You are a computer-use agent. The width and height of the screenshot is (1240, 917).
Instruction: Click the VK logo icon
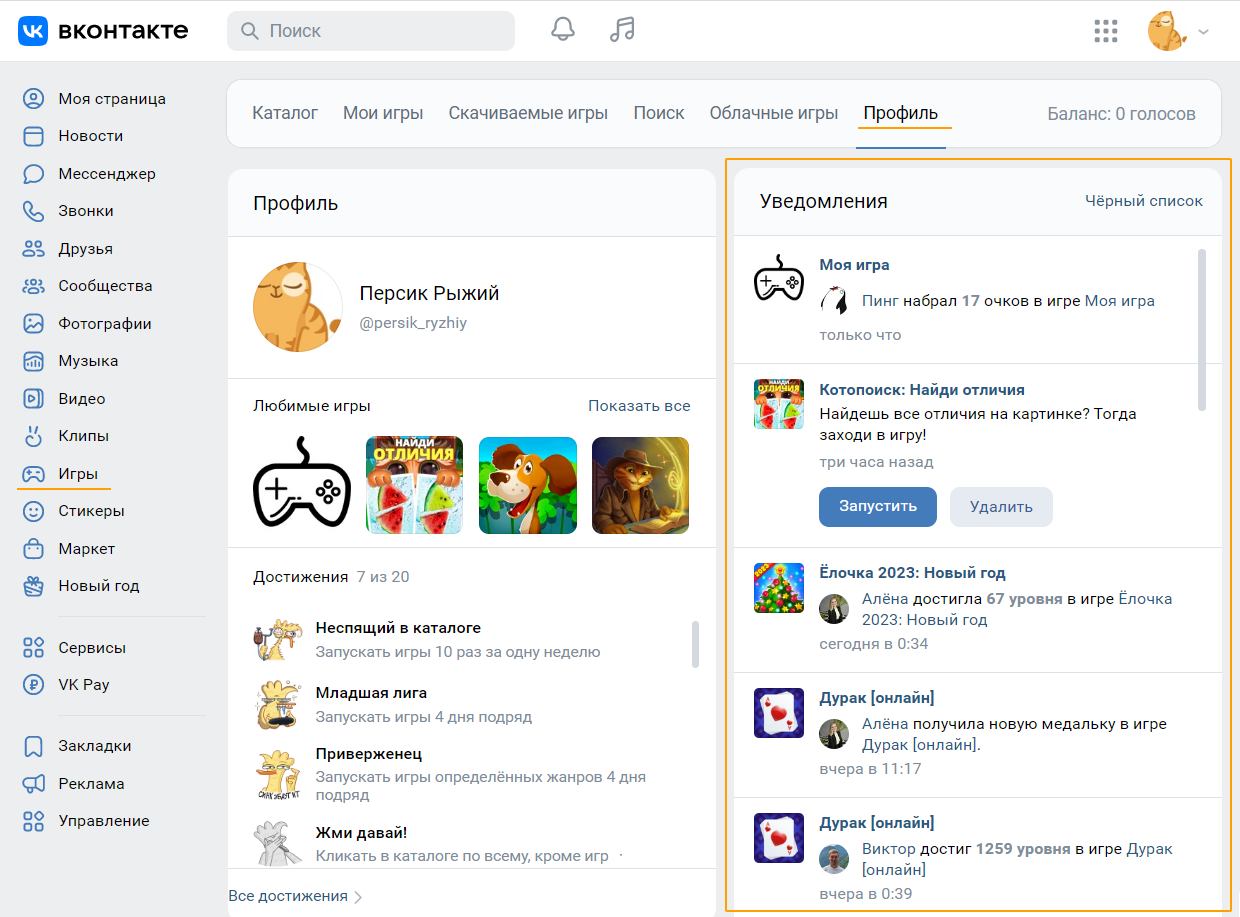[33, 31]
